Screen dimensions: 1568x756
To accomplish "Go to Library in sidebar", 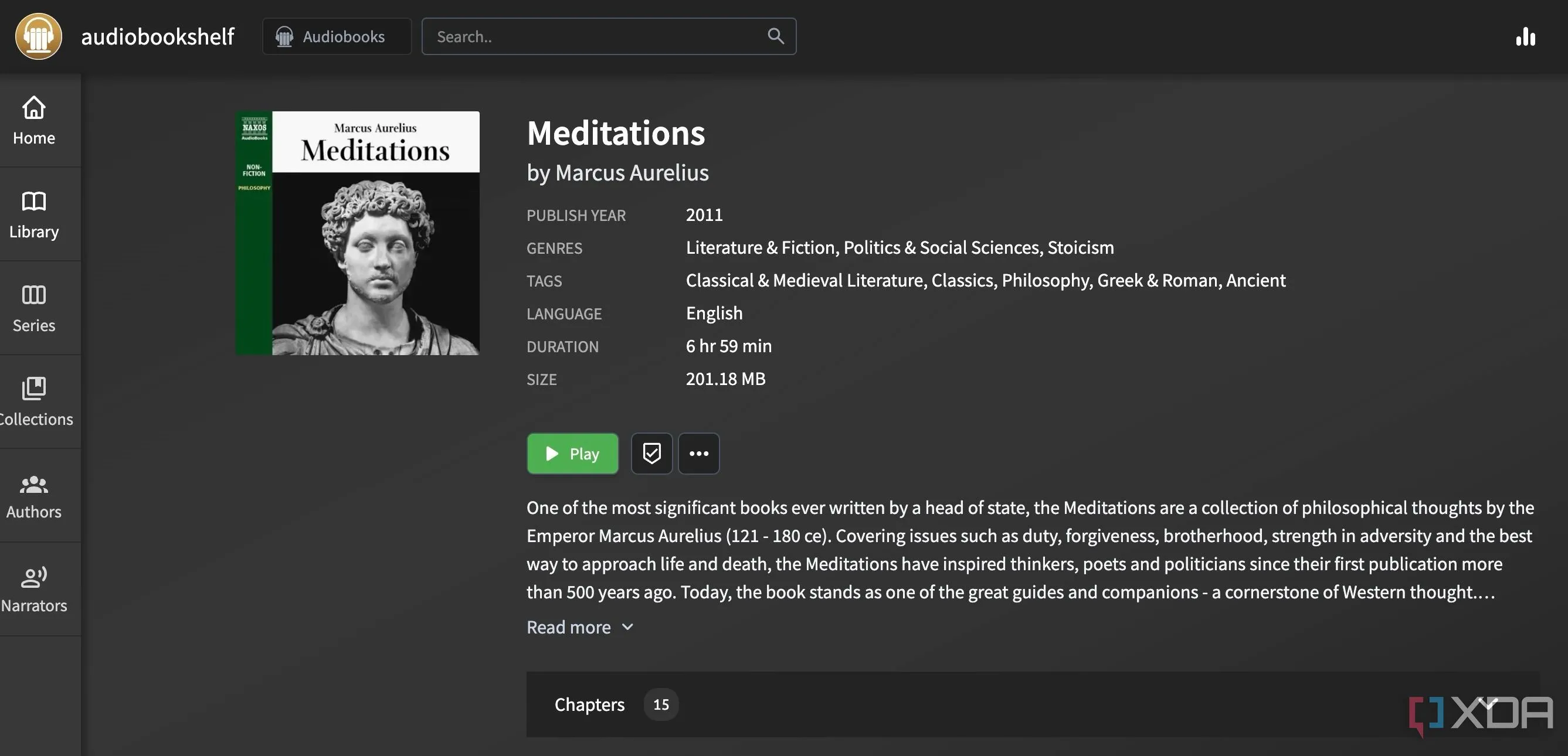I will (34, 214).
